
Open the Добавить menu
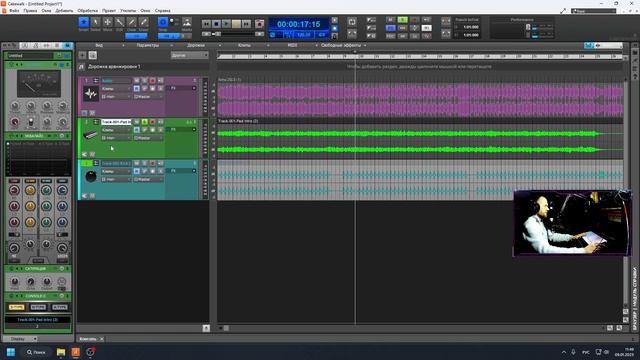[64, 11]
